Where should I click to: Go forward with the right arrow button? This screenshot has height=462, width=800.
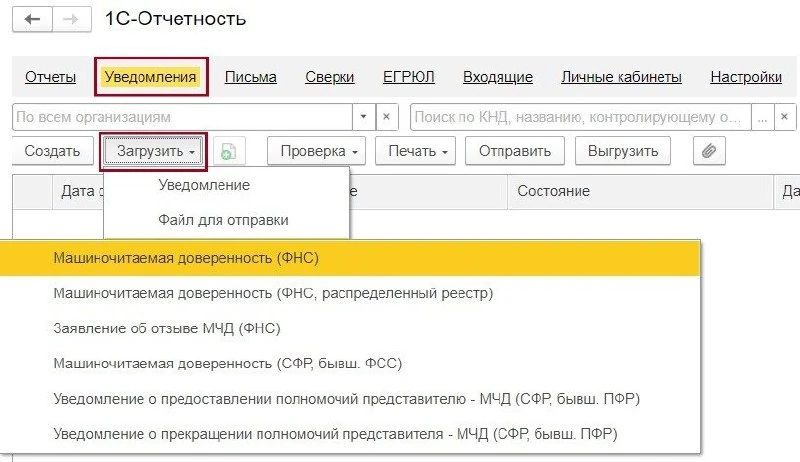71,19
